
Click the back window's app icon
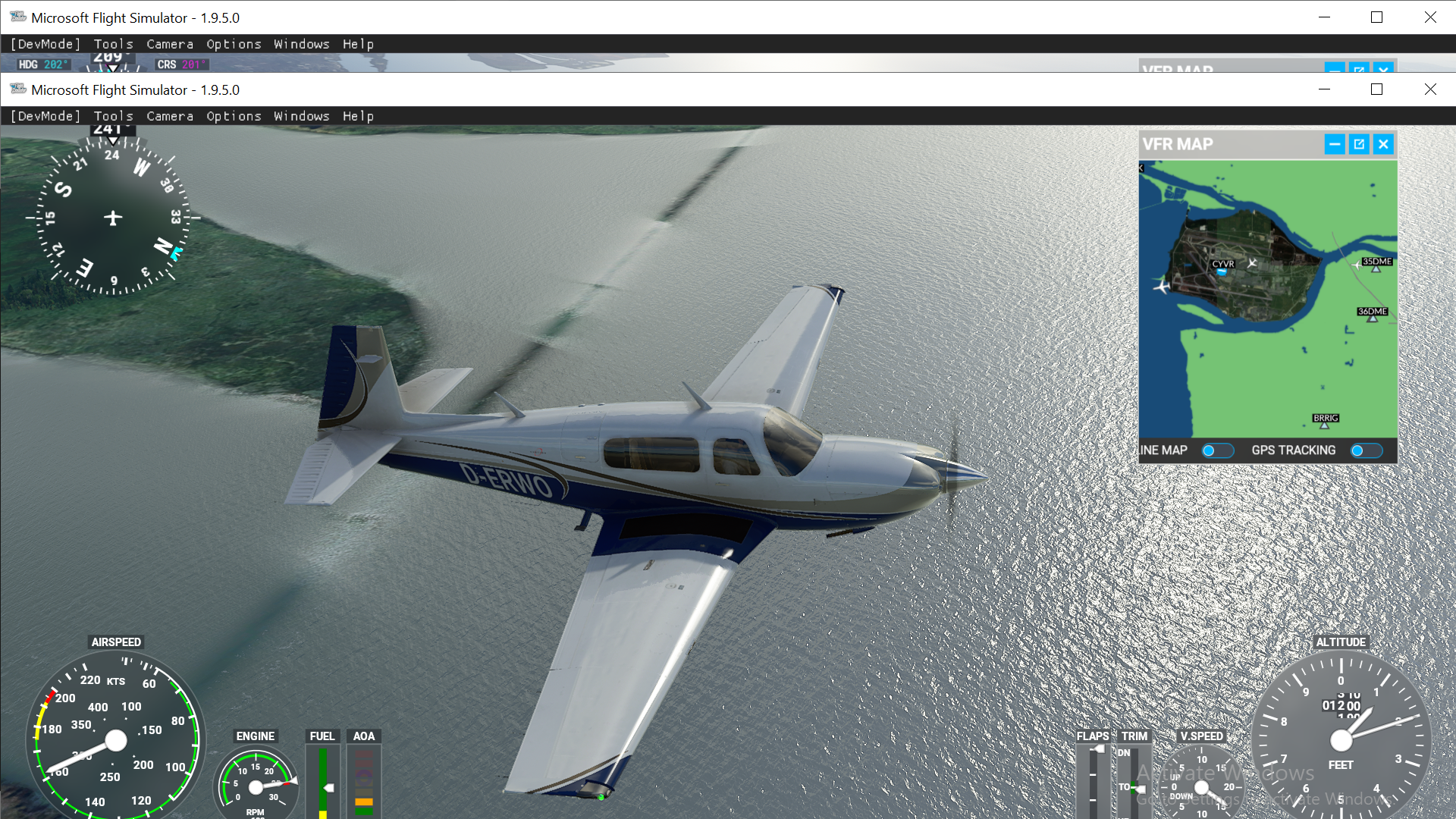tap(18, 17)
